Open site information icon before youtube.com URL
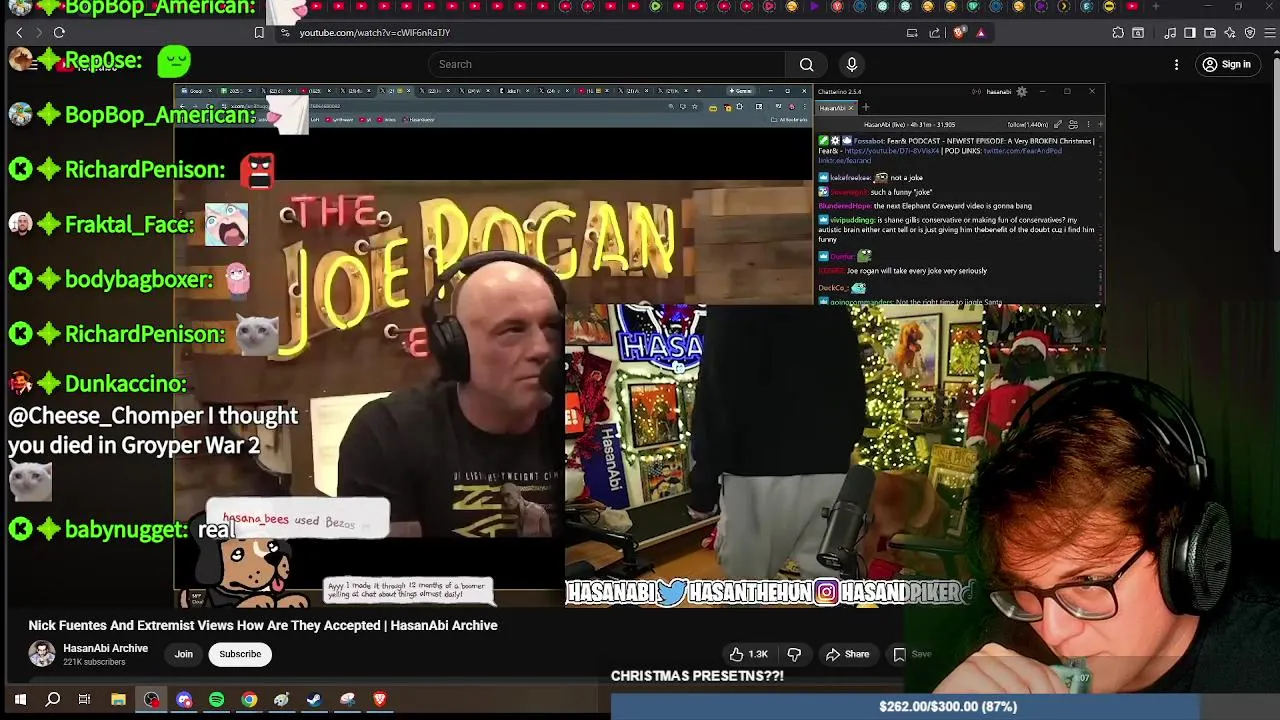The width and height of the screenshot is (1280, 720). [x=285, y=33]
